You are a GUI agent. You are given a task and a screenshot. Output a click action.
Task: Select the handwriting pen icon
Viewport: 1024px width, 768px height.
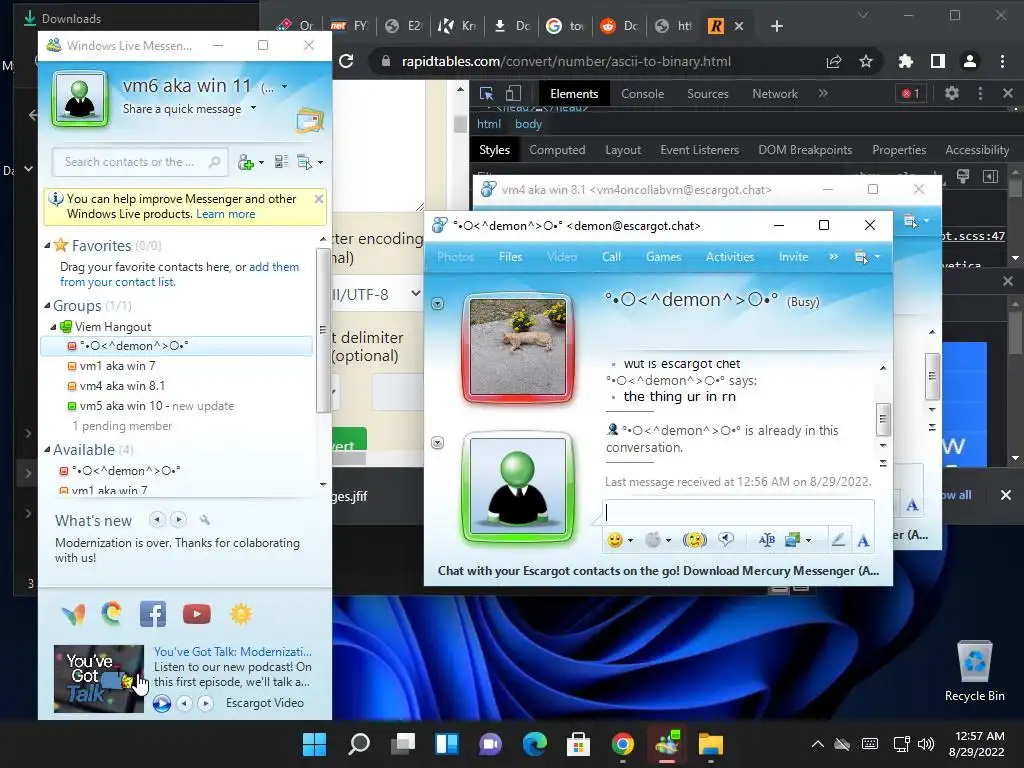pos(839,540)
